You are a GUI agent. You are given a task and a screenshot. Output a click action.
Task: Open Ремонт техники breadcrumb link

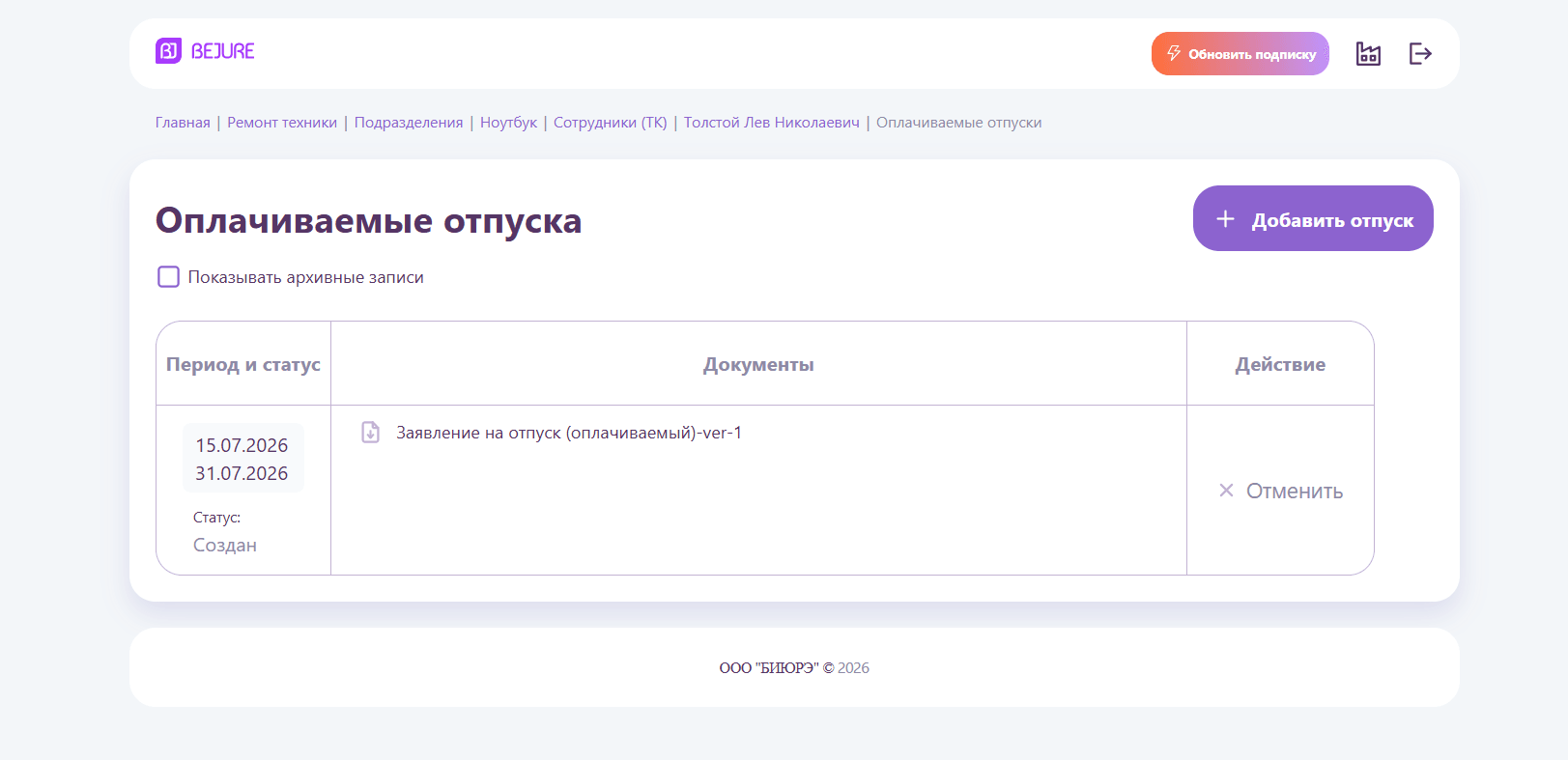tap(282, 123)
